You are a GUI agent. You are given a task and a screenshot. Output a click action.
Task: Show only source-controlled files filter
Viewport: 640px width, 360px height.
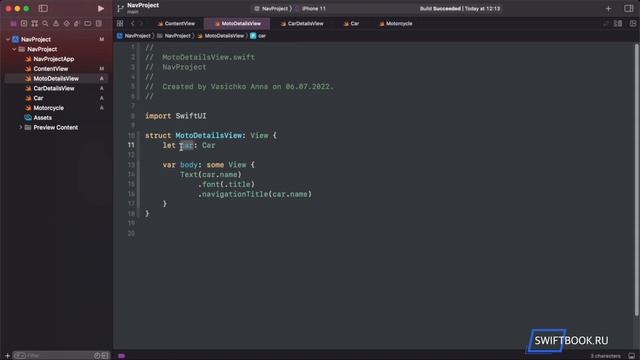tap(105, 356)
